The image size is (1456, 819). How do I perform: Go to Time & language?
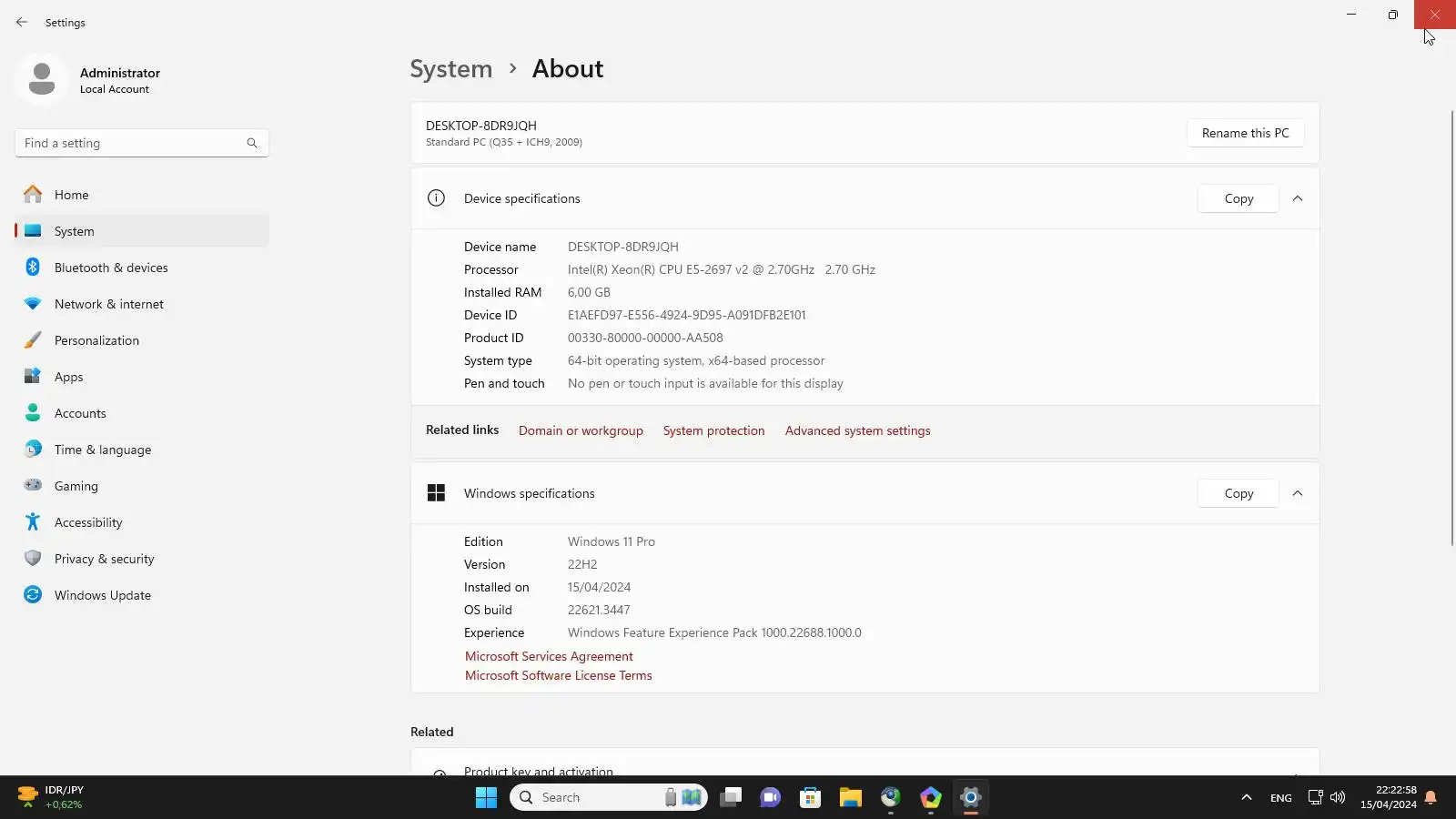click(142, 450)
